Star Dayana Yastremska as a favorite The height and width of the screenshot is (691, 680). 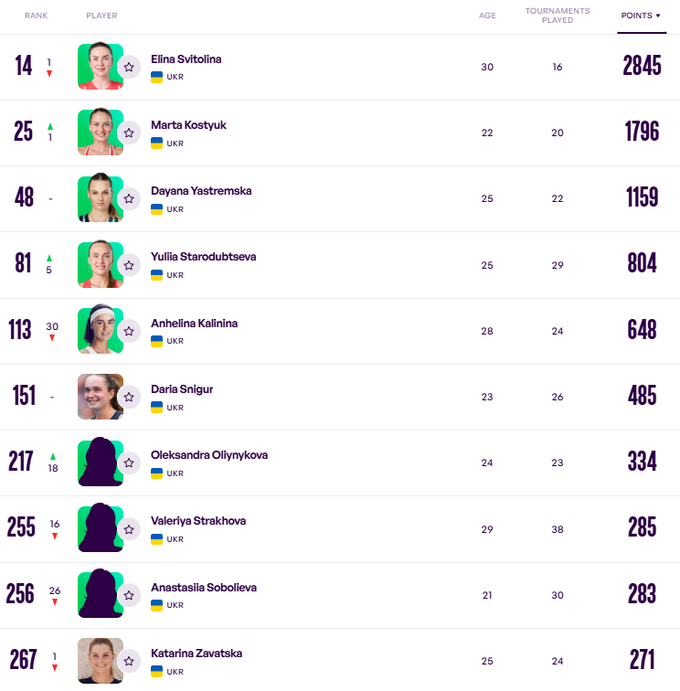(129, 199)
